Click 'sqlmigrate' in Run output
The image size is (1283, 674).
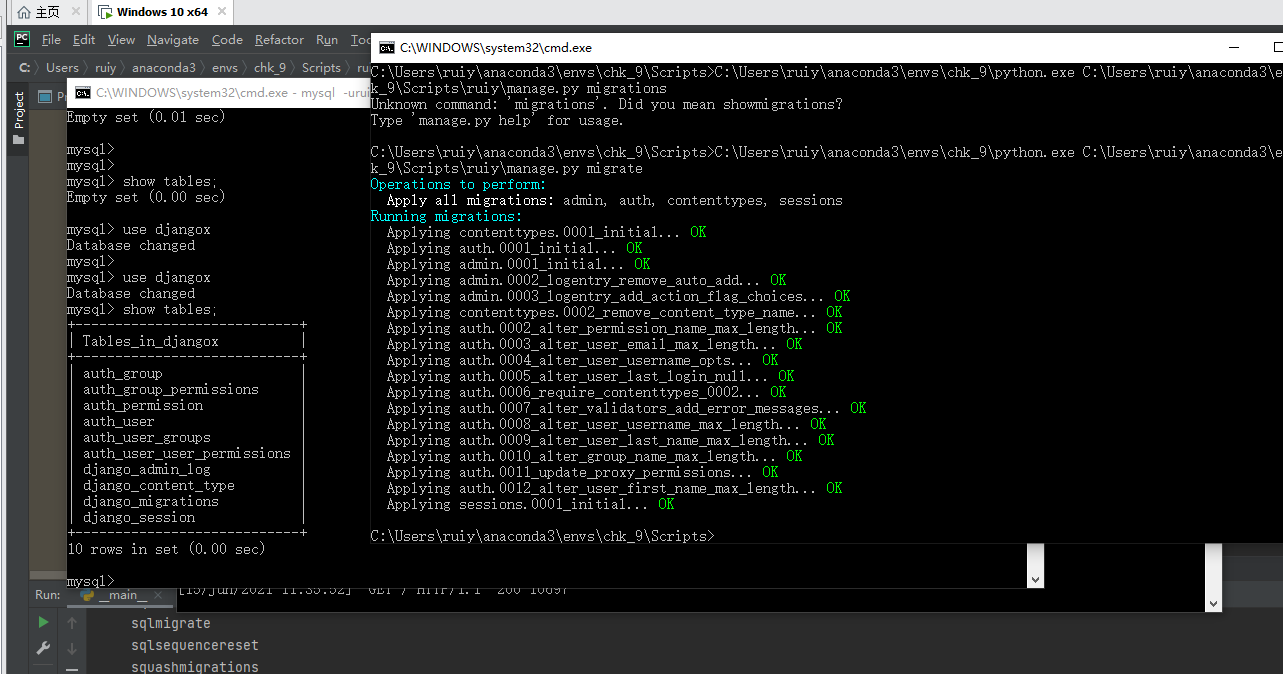(171, 623)
